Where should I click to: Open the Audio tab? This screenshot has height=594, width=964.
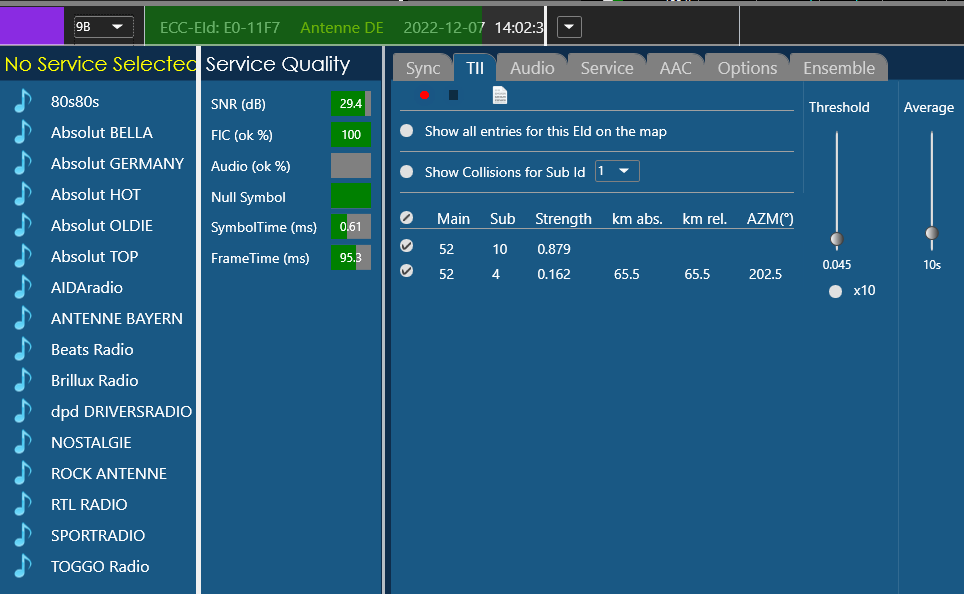coord(532,68)
